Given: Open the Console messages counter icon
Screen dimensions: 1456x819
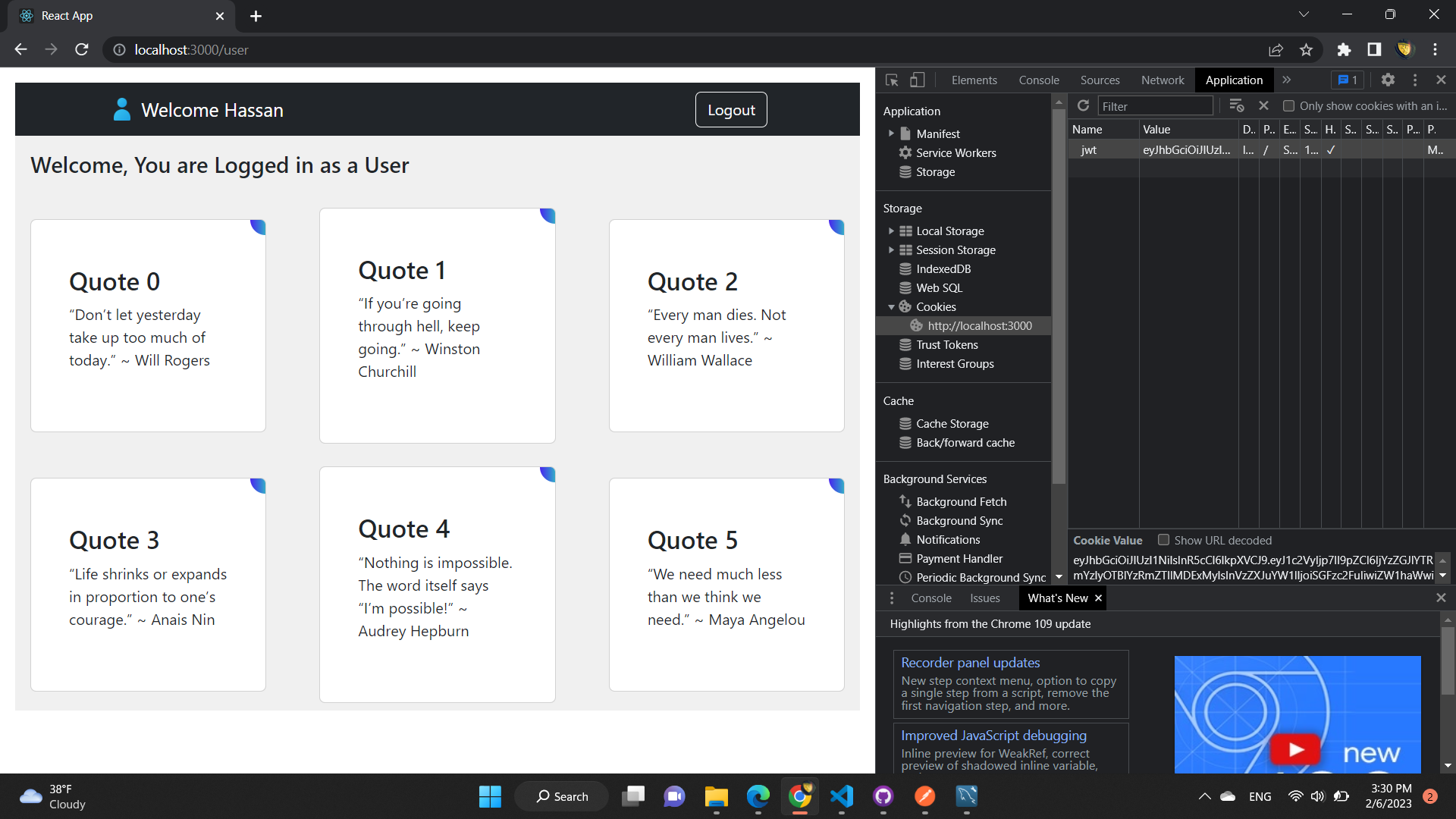Looking at the screenshot, I should click(1347, 80).
